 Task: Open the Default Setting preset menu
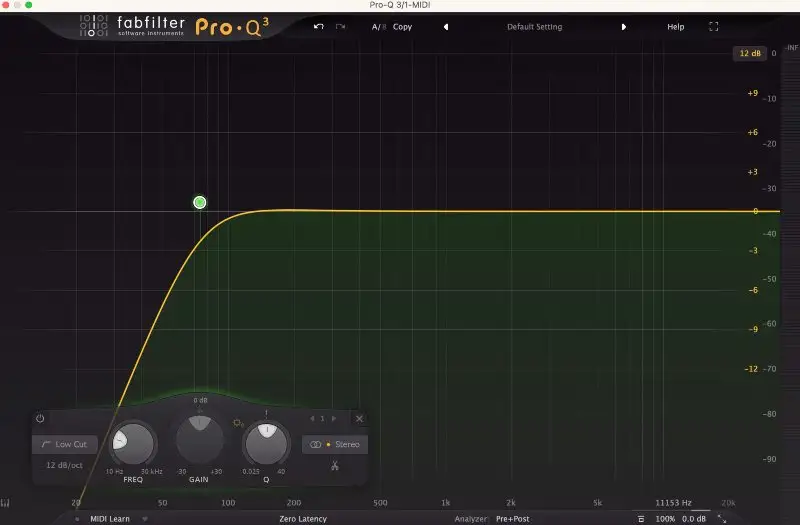(534, 27)
